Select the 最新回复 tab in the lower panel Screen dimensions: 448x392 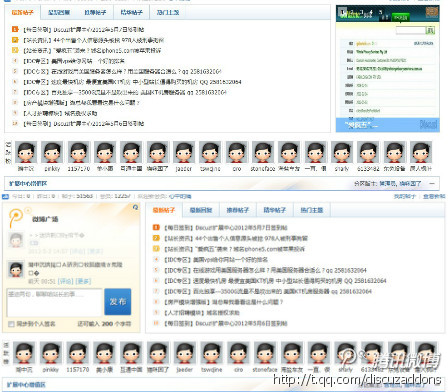pos(201,210)
